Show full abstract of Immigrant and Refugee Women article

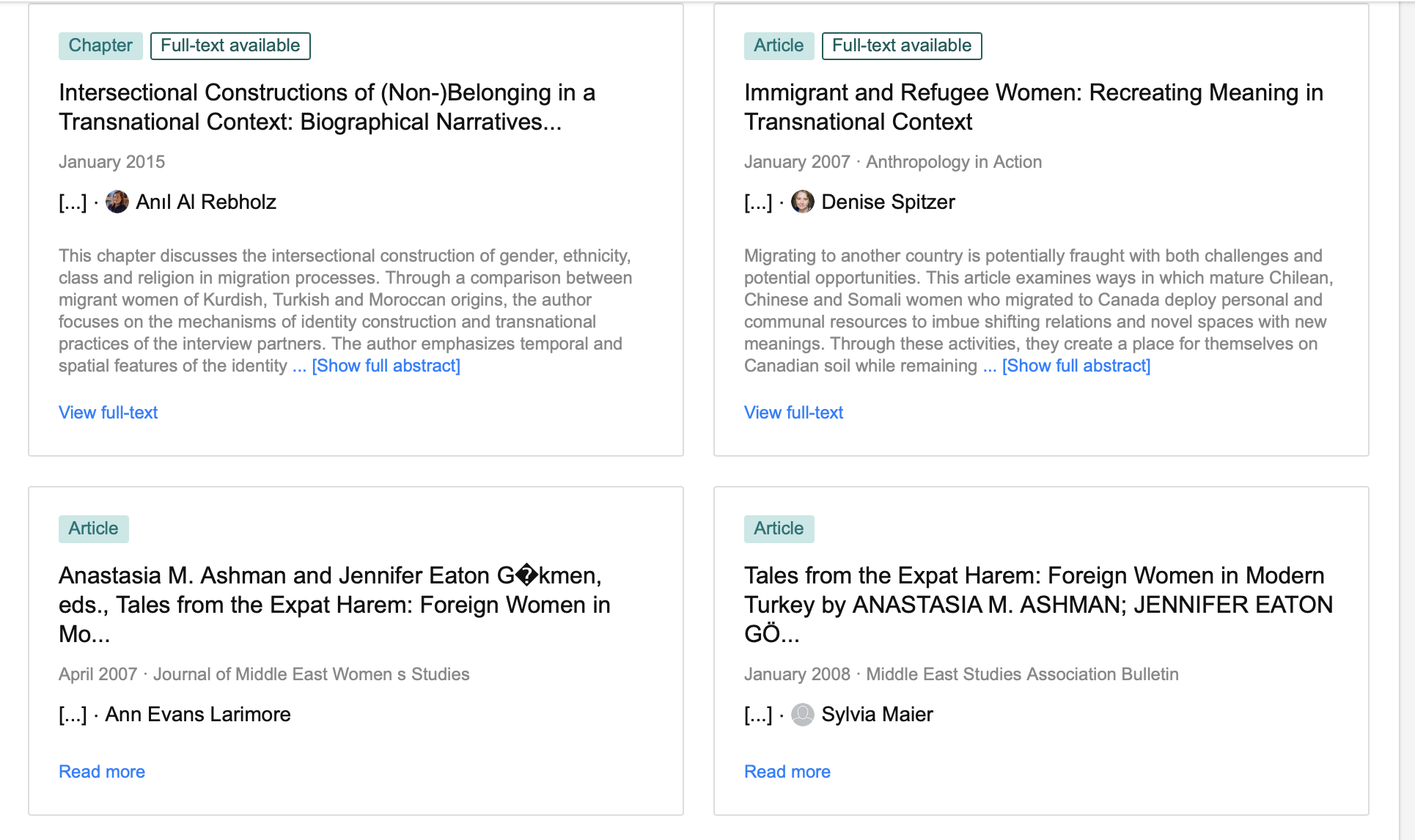click(1076, 366)
